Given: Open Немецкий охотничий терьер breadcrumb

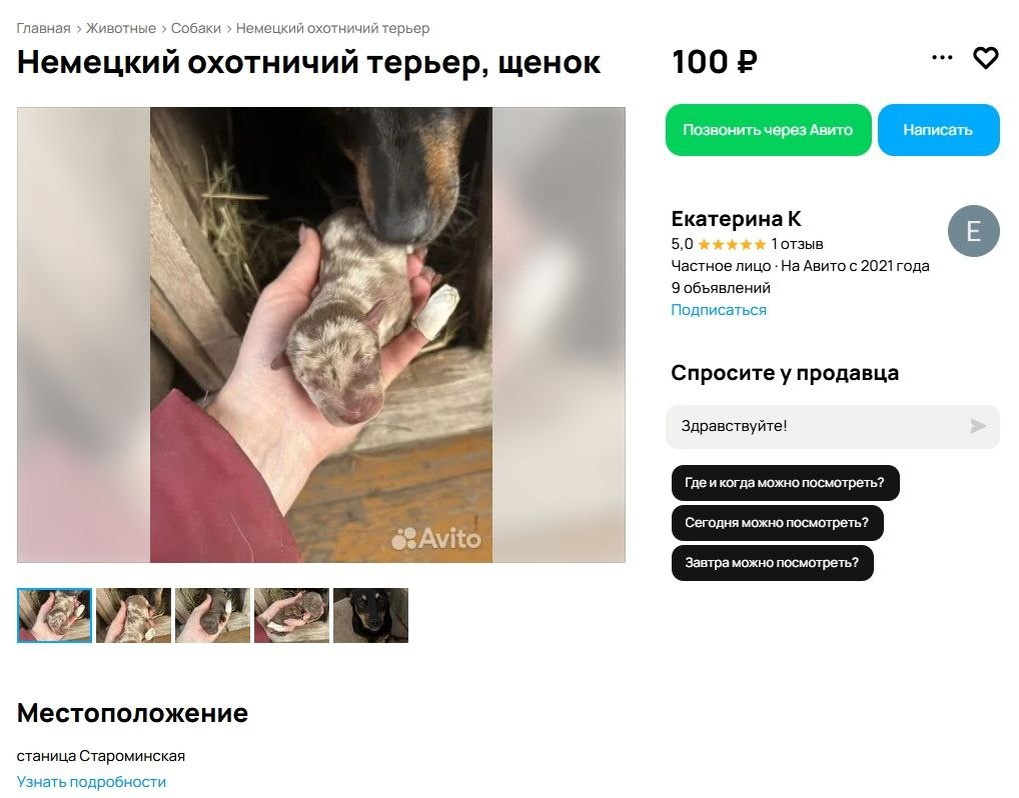Looking at the screenshot, I should click(332, 29).
